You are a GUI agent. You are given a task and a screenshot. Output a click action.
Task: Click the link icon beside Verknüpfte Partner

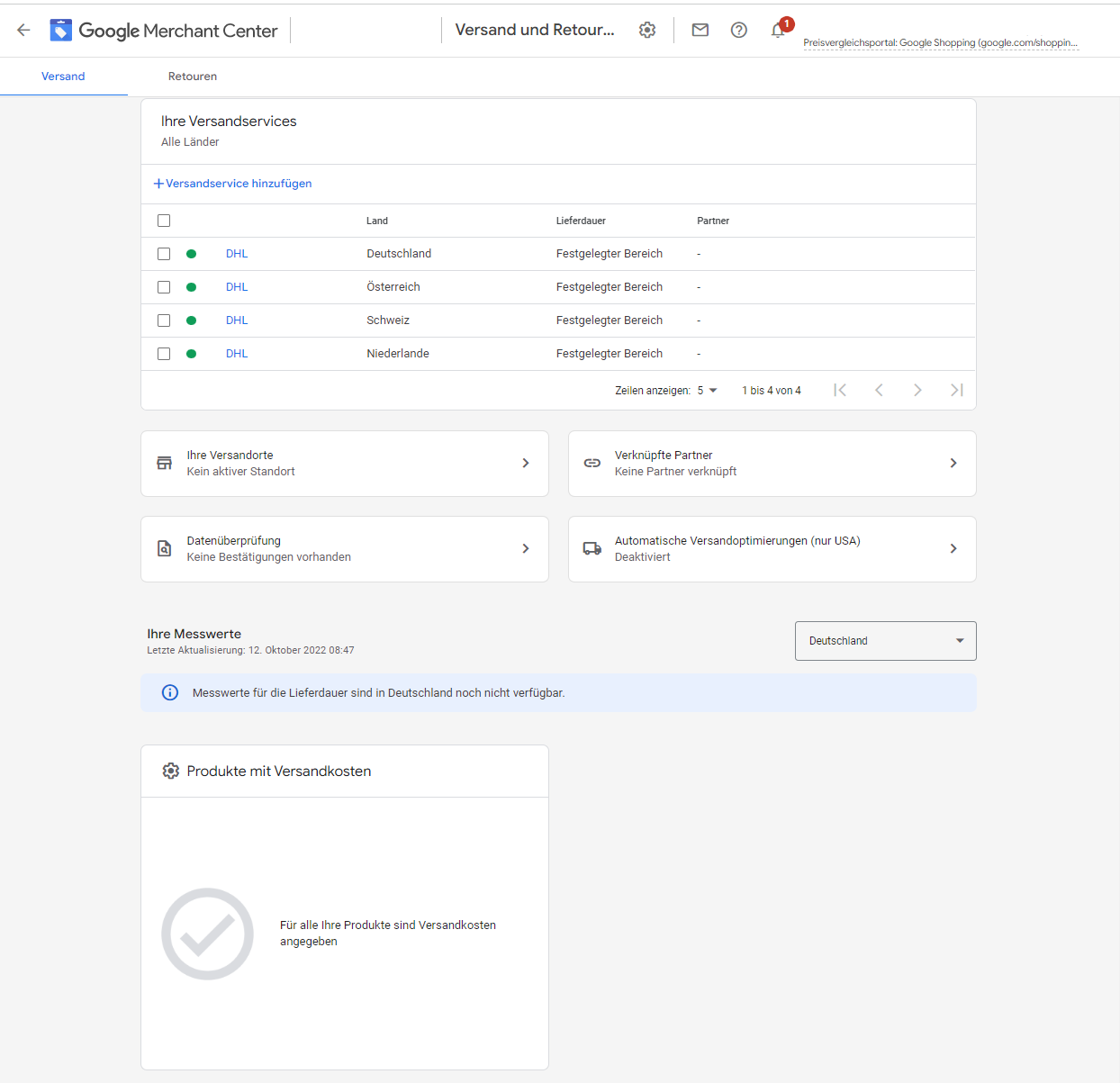point(592,463)
